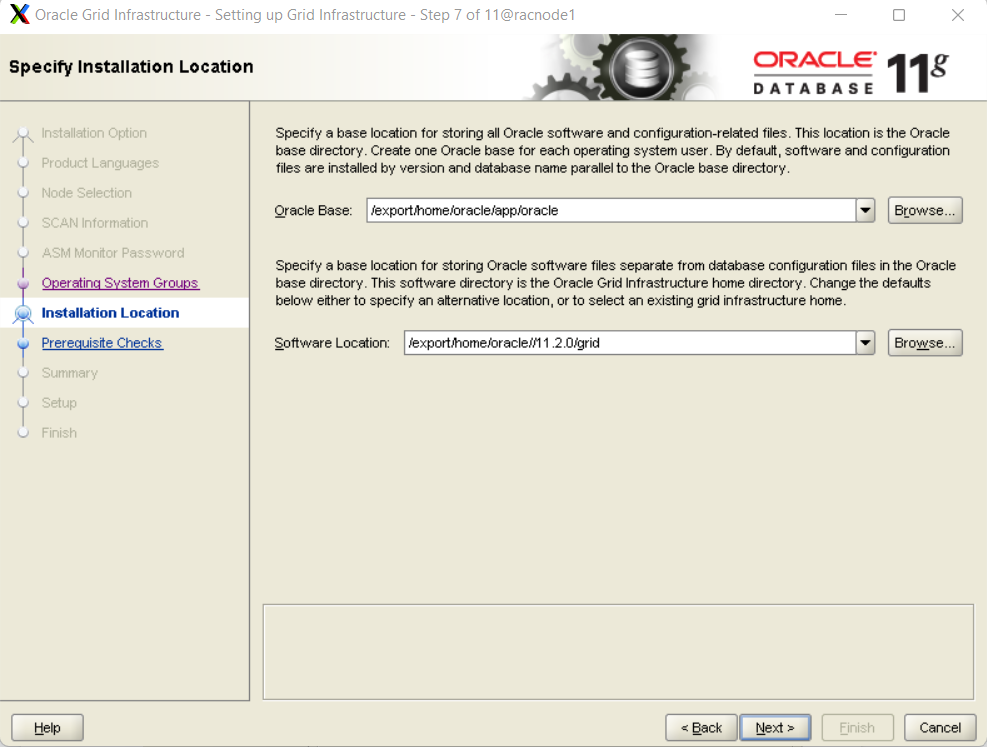Image resolution: width=987 pixels, height=747 pixels.
Task: Click the Finish step label in sidebar
Action: (59, 433)
